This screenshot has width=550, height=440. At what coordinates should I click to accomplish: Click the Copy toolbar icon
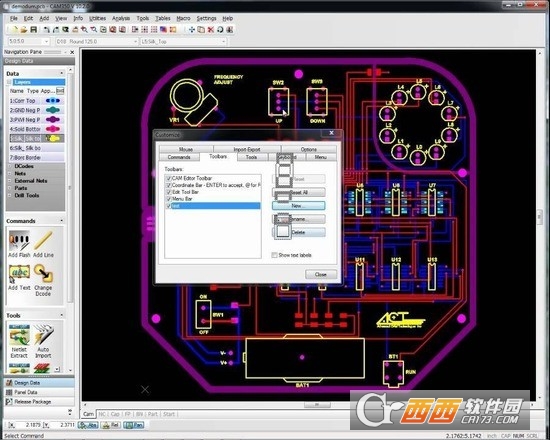[x=201, y=30]
